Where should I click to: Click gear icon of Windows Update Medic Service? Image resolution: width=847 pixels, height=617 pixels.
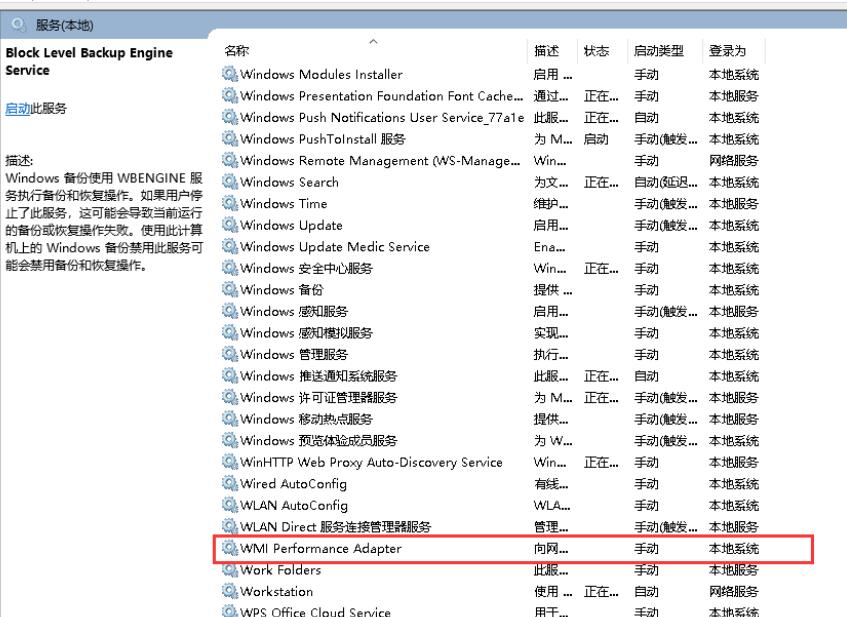pyautogui.click(x=230, y=246)
